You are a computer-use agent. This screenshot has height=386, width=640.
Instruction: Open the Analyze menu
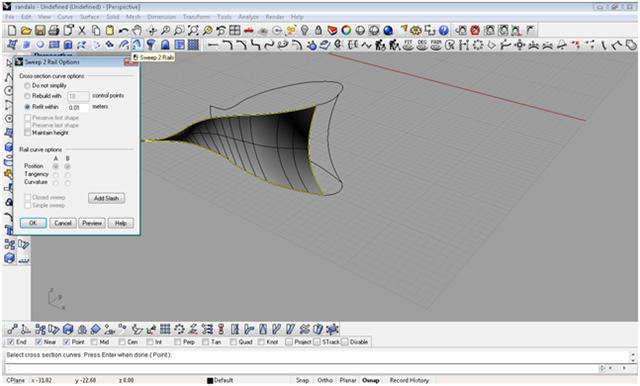[249, 17]
